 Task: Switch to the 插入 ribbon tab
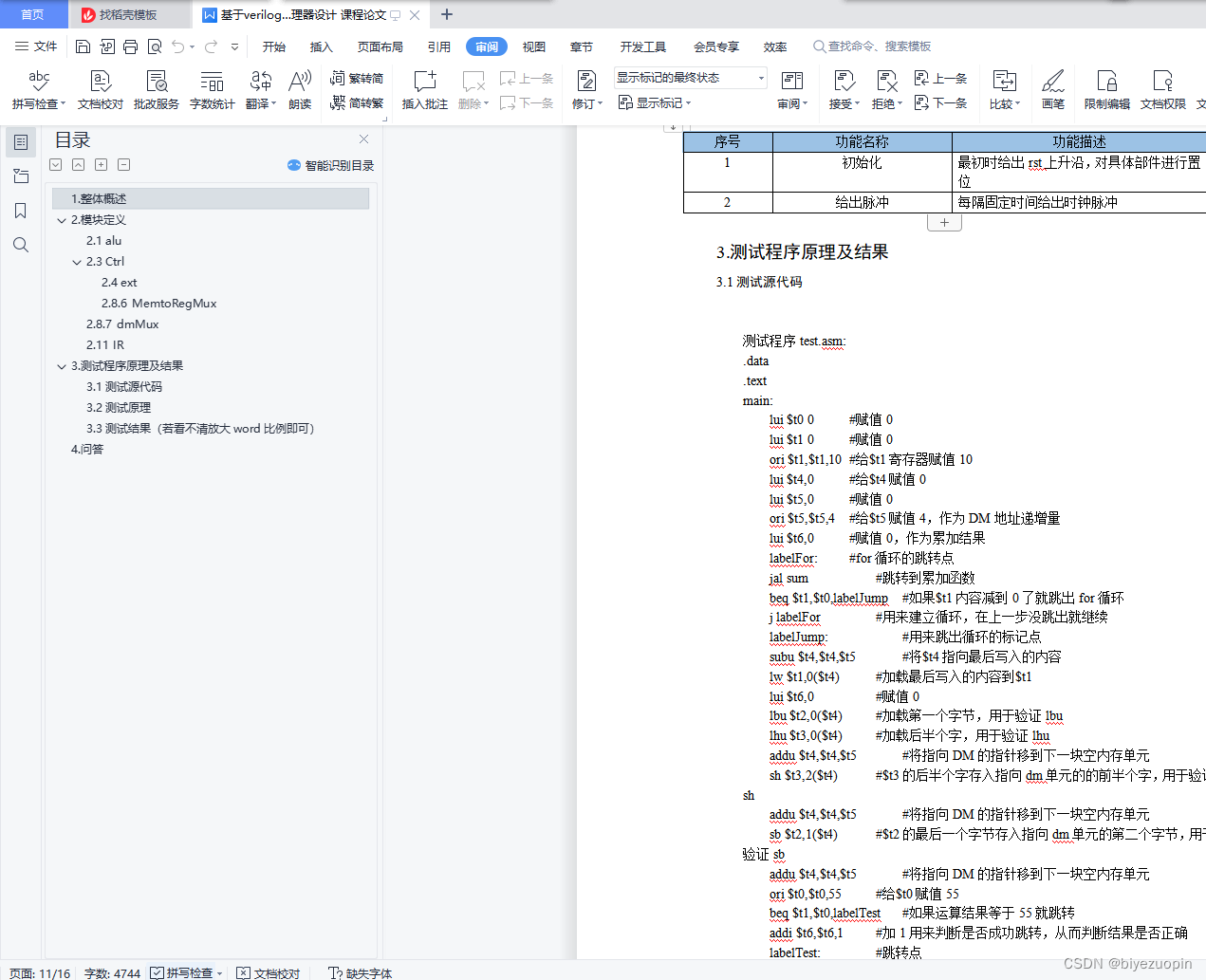(322, 46)
